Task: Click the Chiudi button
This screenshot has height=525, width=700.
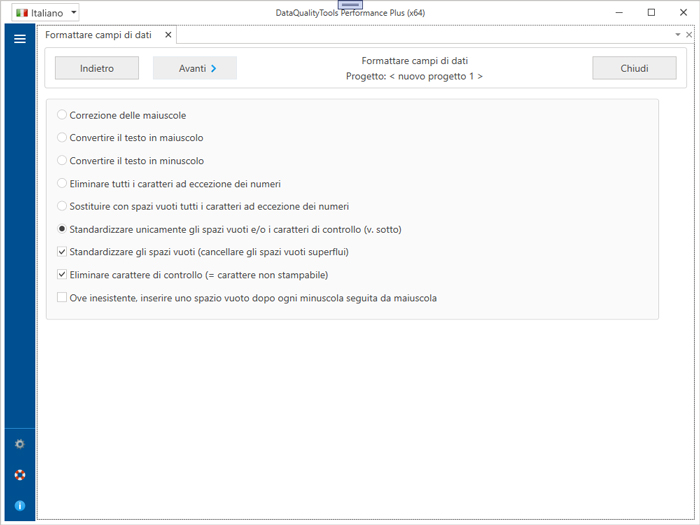Action: 634,68
